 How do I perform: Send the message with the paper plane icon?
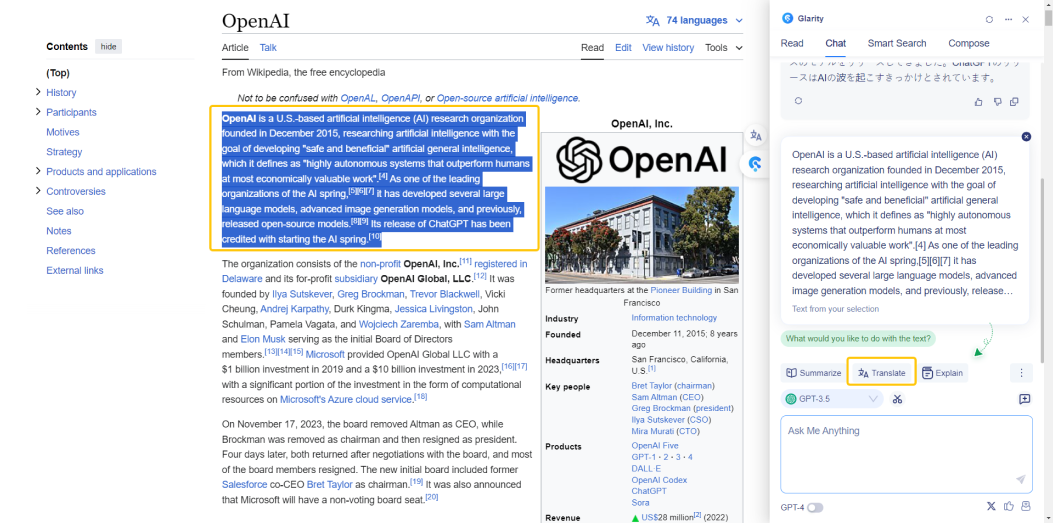click(1021, 479)
